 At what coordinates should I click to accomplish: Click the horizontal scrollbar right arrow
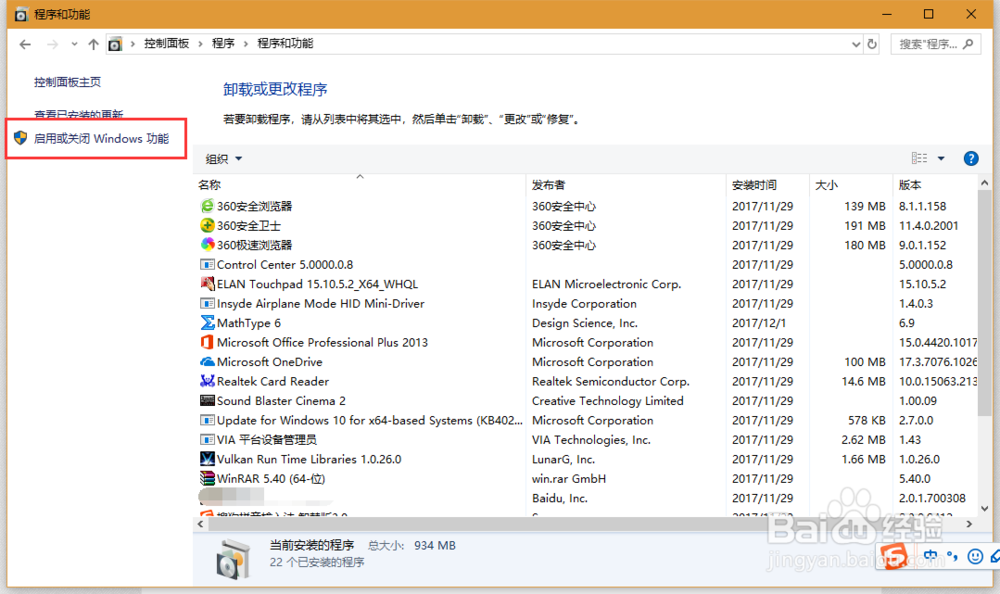point(969,524)
